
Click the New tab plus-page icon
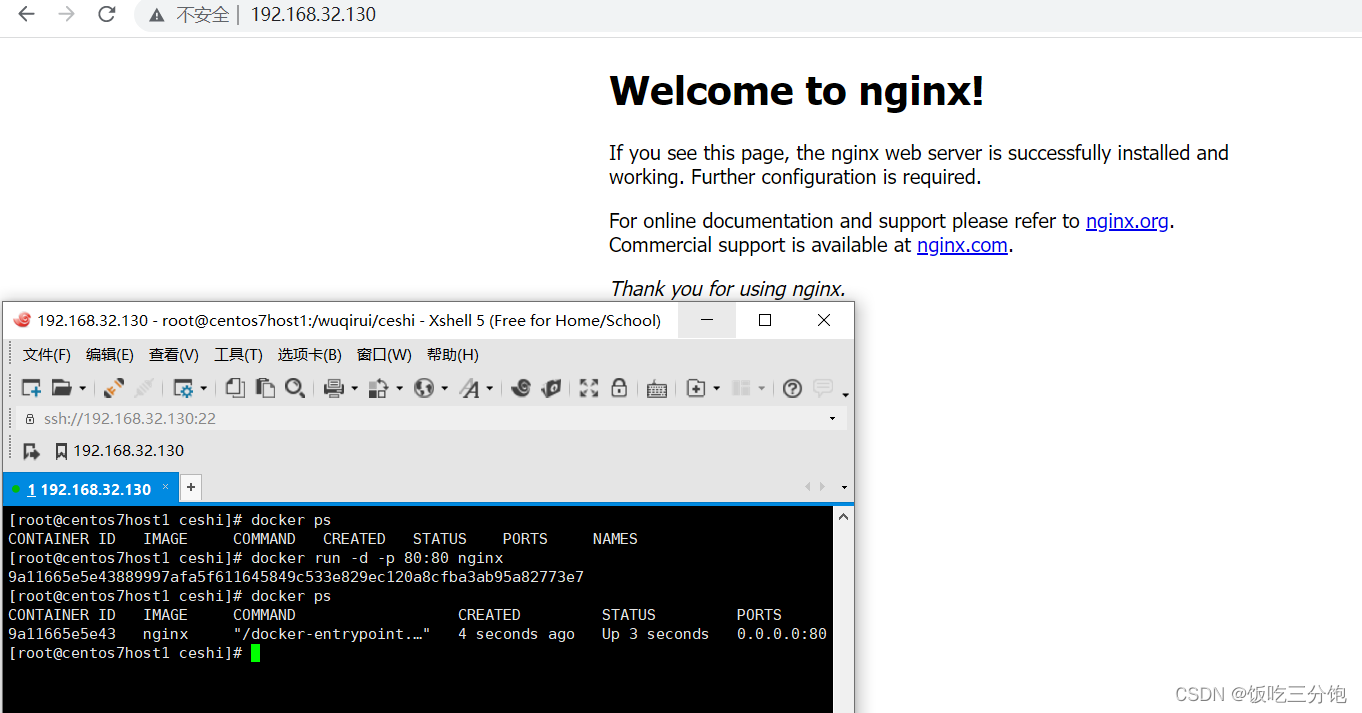[696, 388]
